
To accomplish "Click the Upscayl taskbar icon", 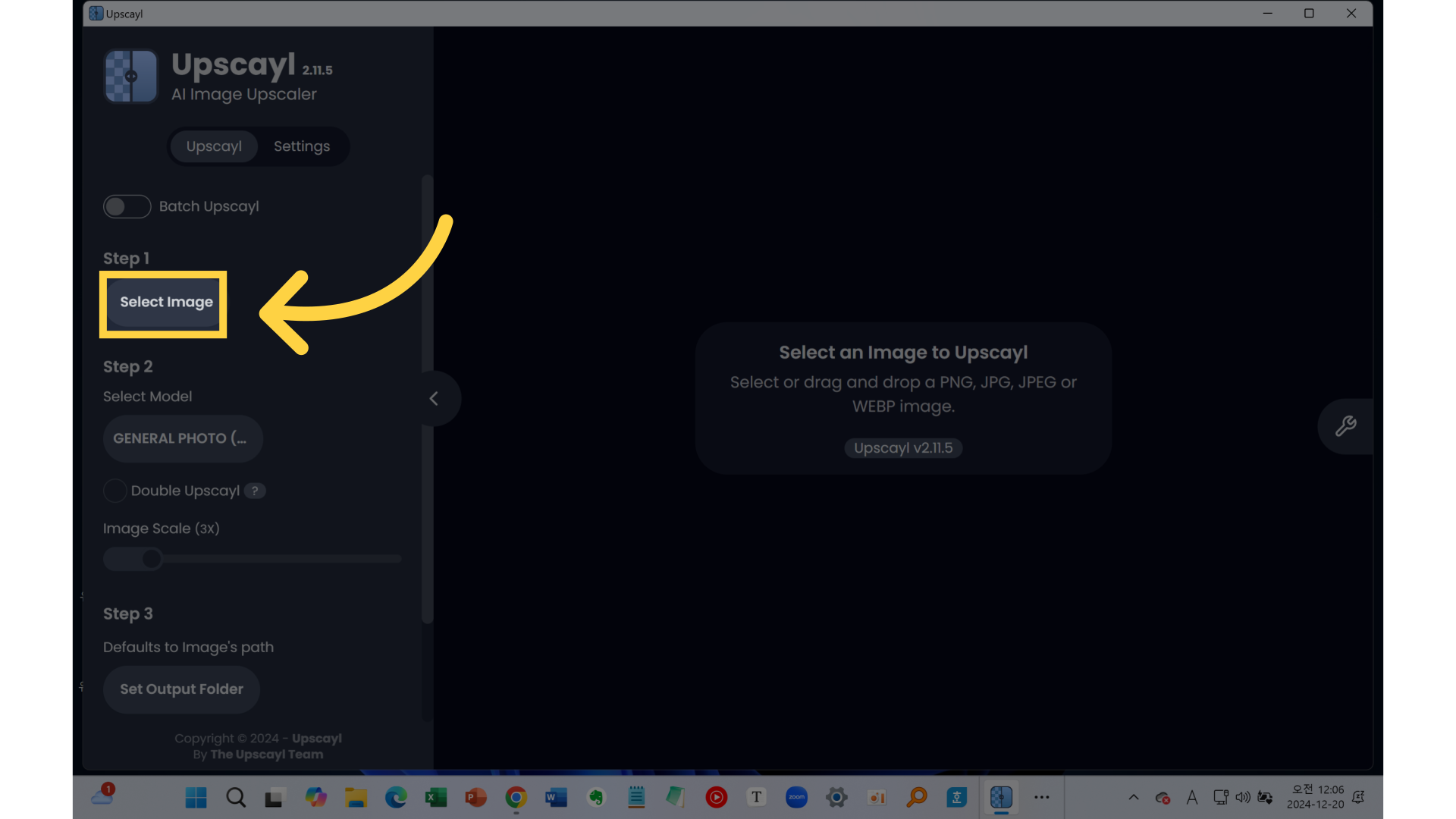I will pos(1001,797).
